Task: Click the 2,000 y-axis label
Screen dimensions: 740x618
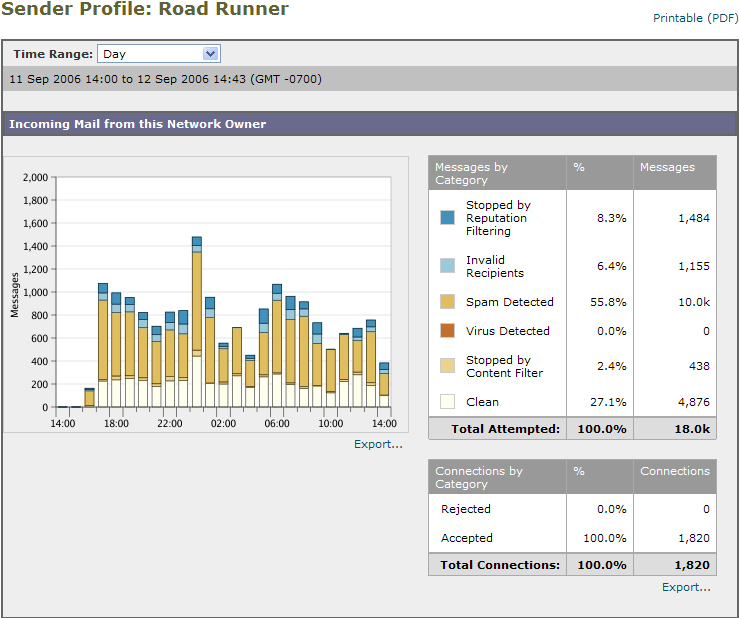Action: tap(35, 178)
